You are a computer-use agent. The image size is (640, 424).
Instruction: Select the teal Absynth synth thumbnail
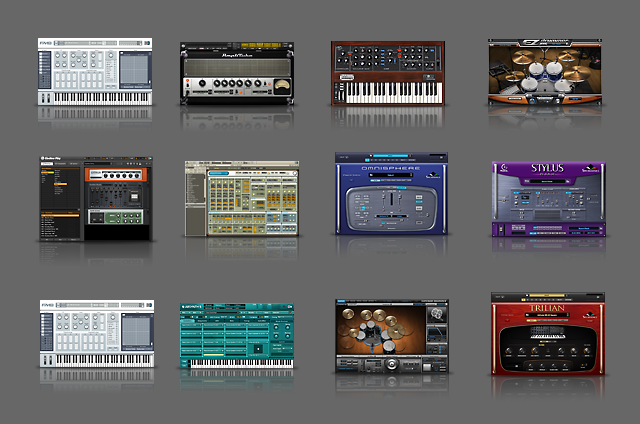coord(237,335)
